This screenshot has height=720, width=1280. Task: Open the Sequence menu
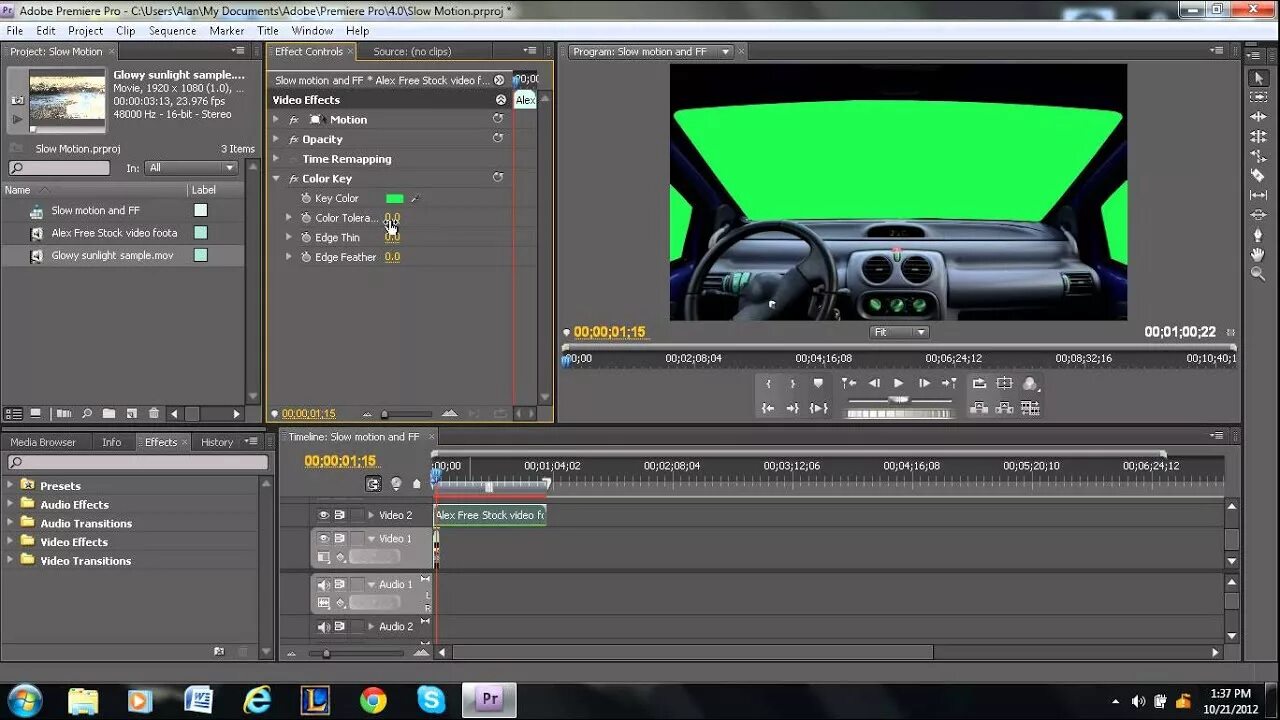coord(173,31)
